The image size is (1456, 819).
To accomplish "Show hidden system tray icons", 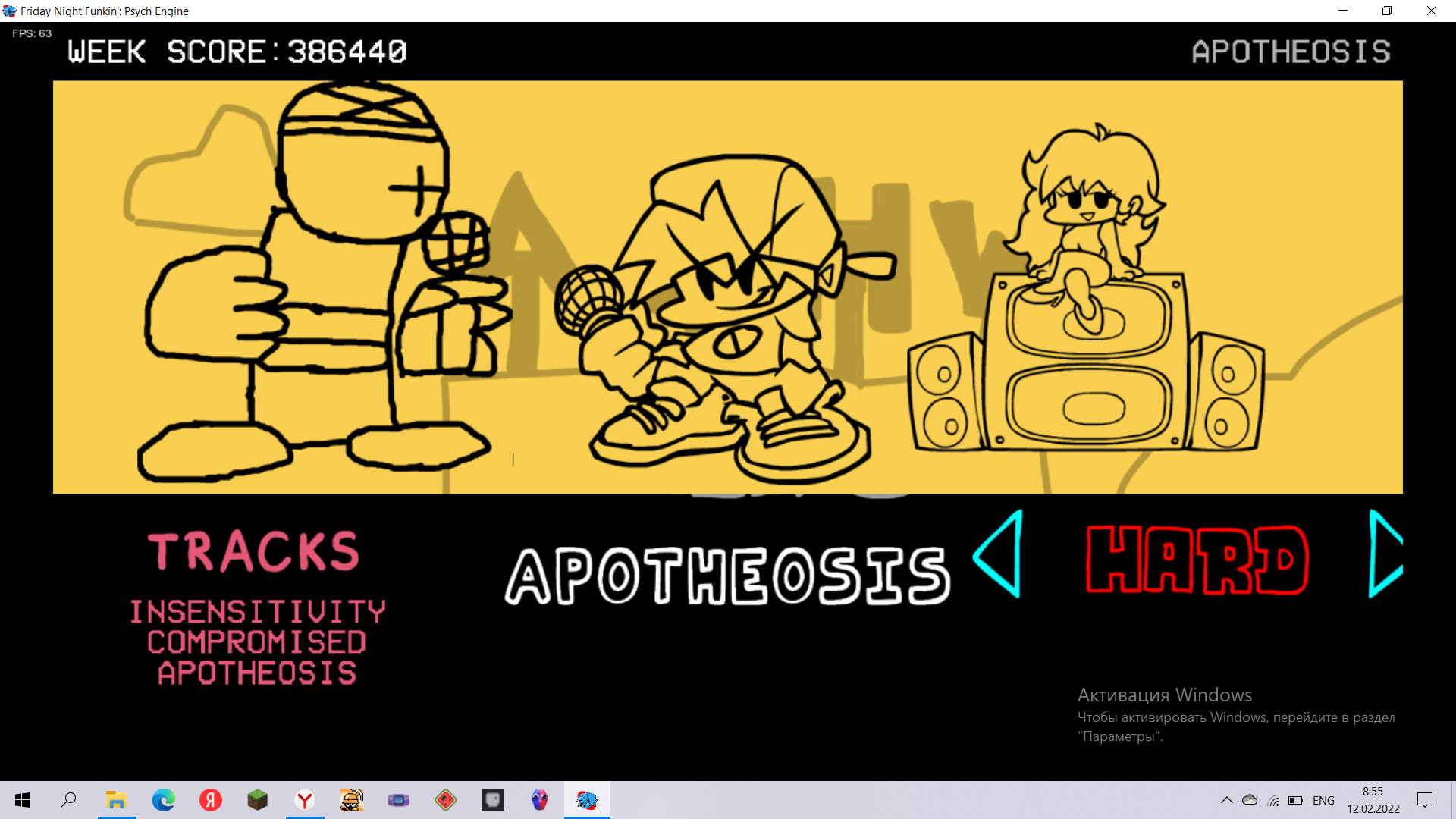I will [x=1226, y=800].
